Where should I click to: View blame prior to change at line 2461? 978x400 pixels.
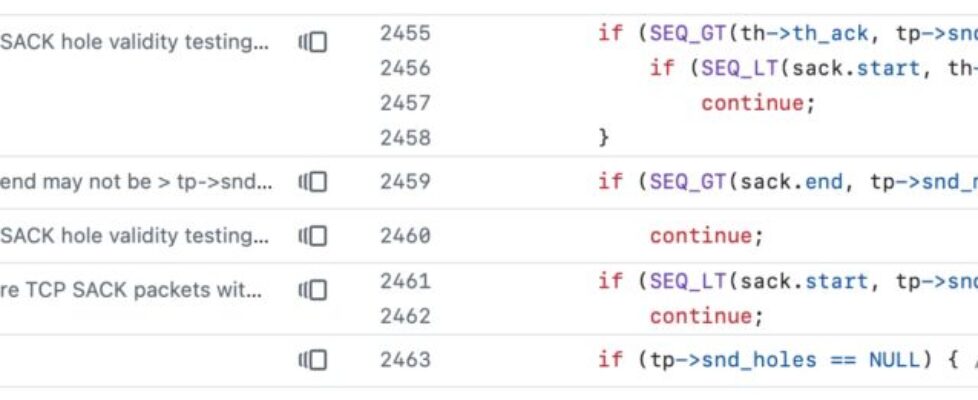[x=313, y=290]
